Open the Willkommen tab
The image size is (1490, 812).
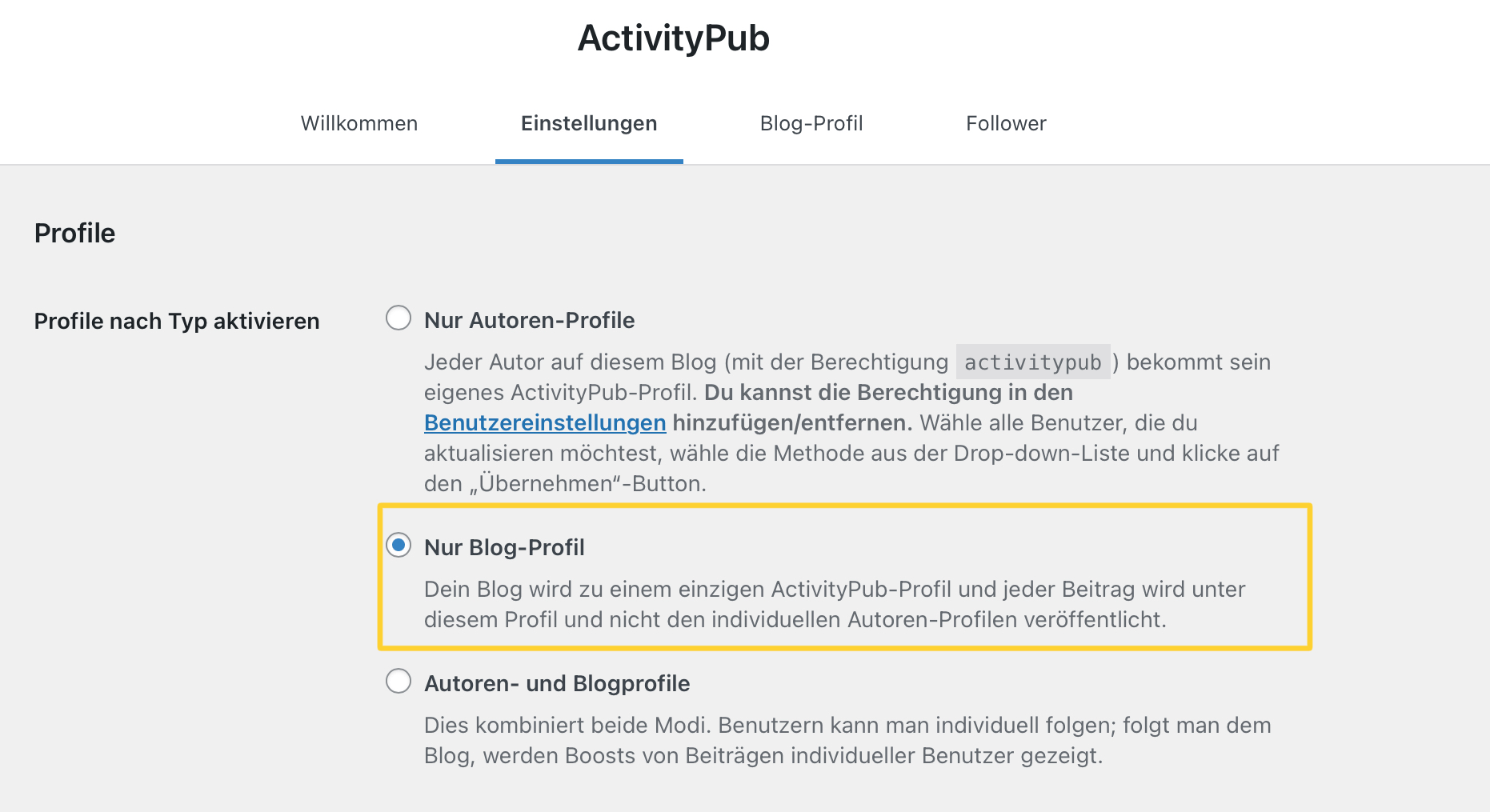pyautogui.click(x=359, y=123)
